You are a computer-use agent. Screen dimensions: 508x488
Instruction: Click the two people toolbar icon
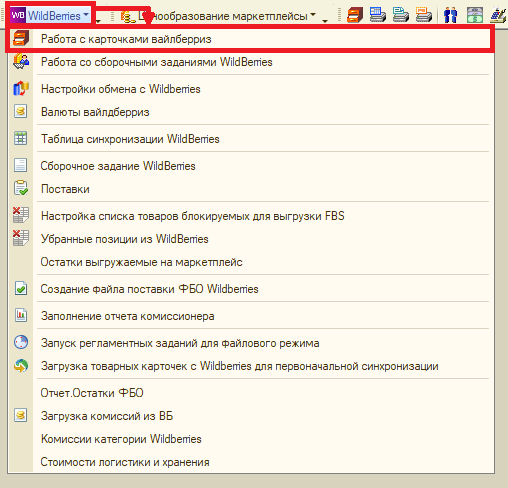coord(451,15)
